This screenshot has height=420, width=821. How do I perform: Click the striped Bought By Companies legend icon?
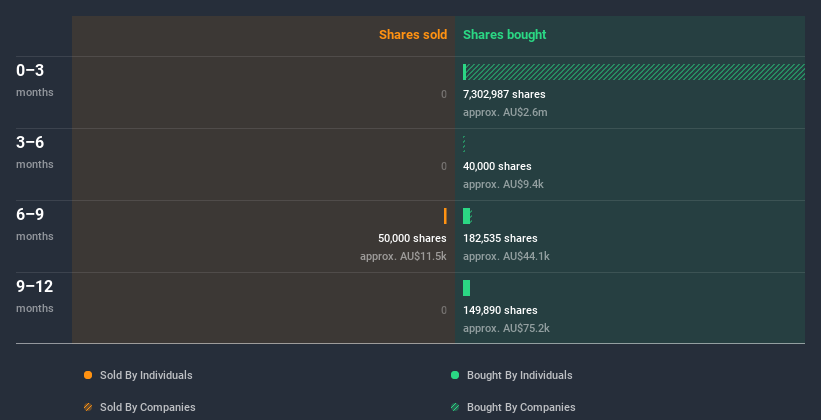pos(455,407)
